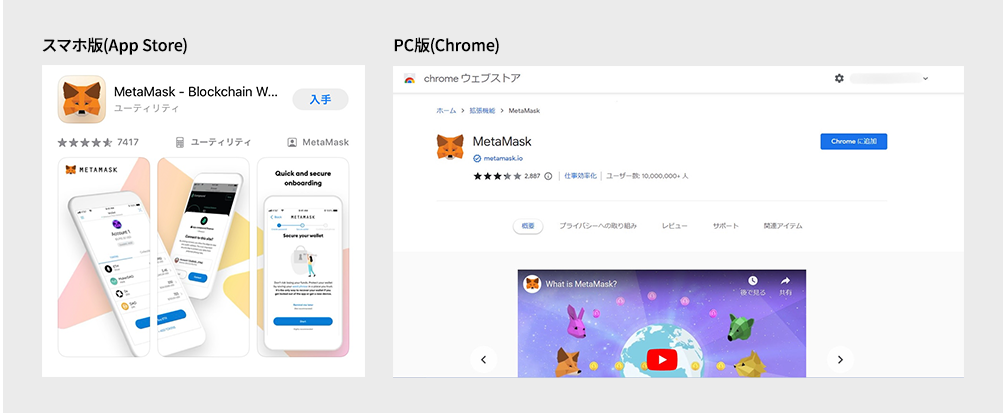Click the rating info icon beside 2,887

pos(548,176)
